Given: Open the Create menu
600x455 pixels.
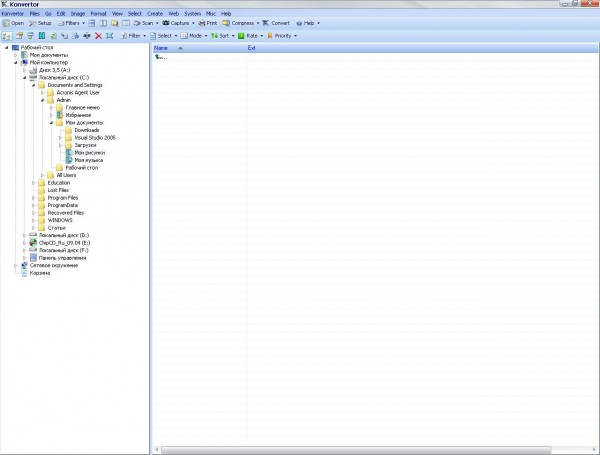Looking at the screenshot, I should coord(155,14).
